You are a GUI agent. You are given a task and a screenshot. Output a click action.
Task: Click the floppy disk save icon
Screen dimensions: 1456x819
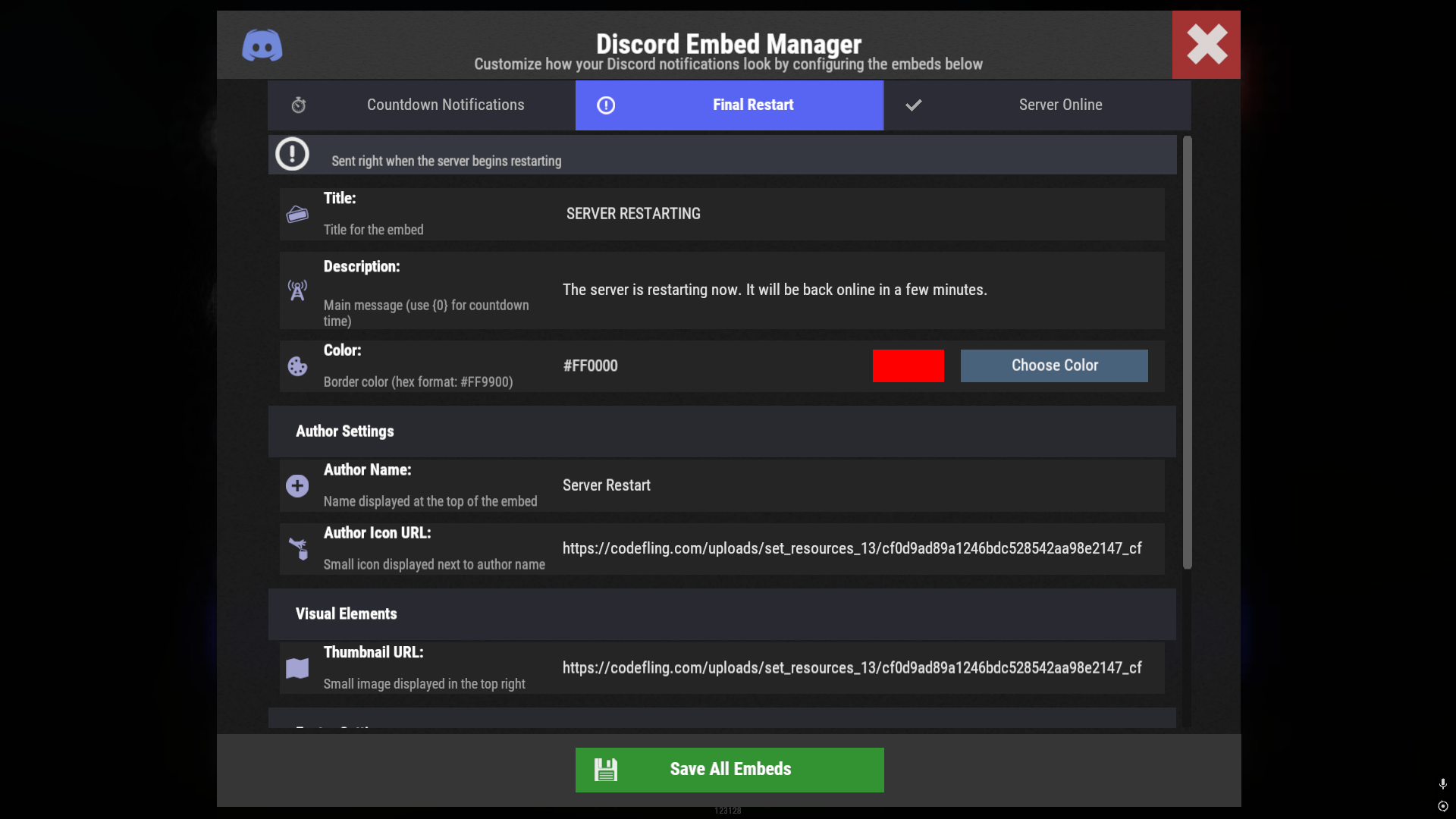pyautogui.click(x=606, y=770)
